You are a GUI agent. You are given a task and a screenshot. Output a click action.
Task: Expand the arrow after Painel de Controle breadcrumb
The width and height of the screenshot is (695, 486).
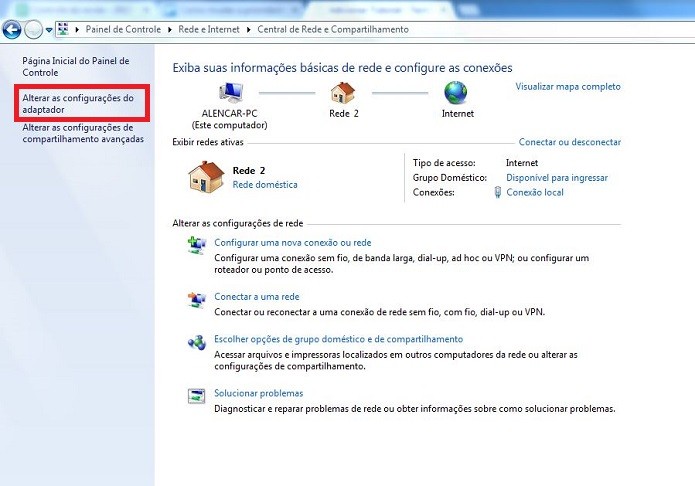coord(170,30)
